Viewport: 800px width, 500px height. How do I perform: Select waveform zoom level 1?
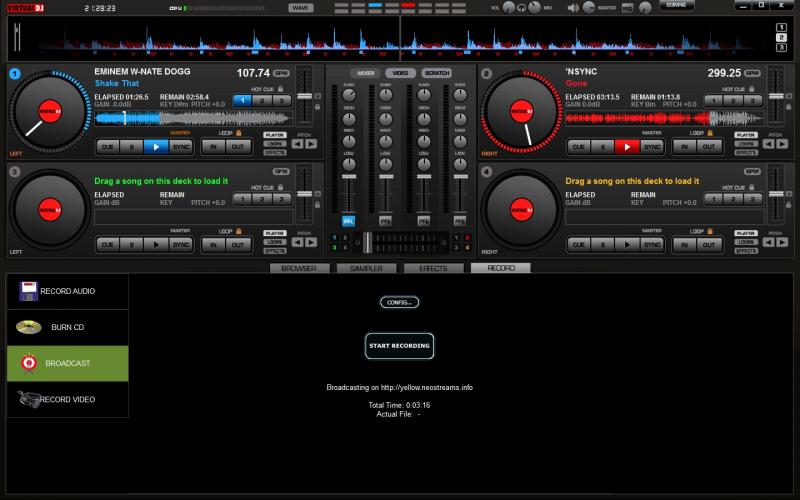[x=781, y=28]
